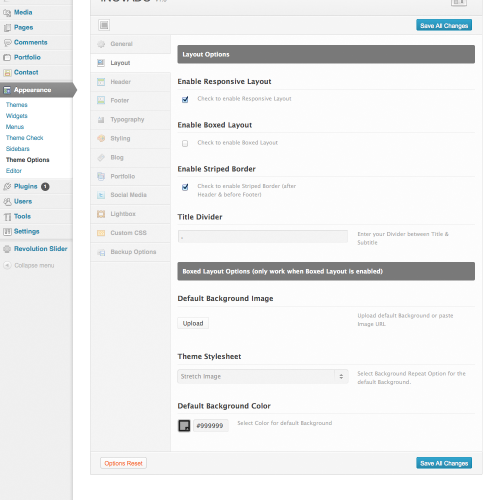Screen dimensions: 500x500
Task: Click the Lightbox tab icon
Action: click(101, 214)
